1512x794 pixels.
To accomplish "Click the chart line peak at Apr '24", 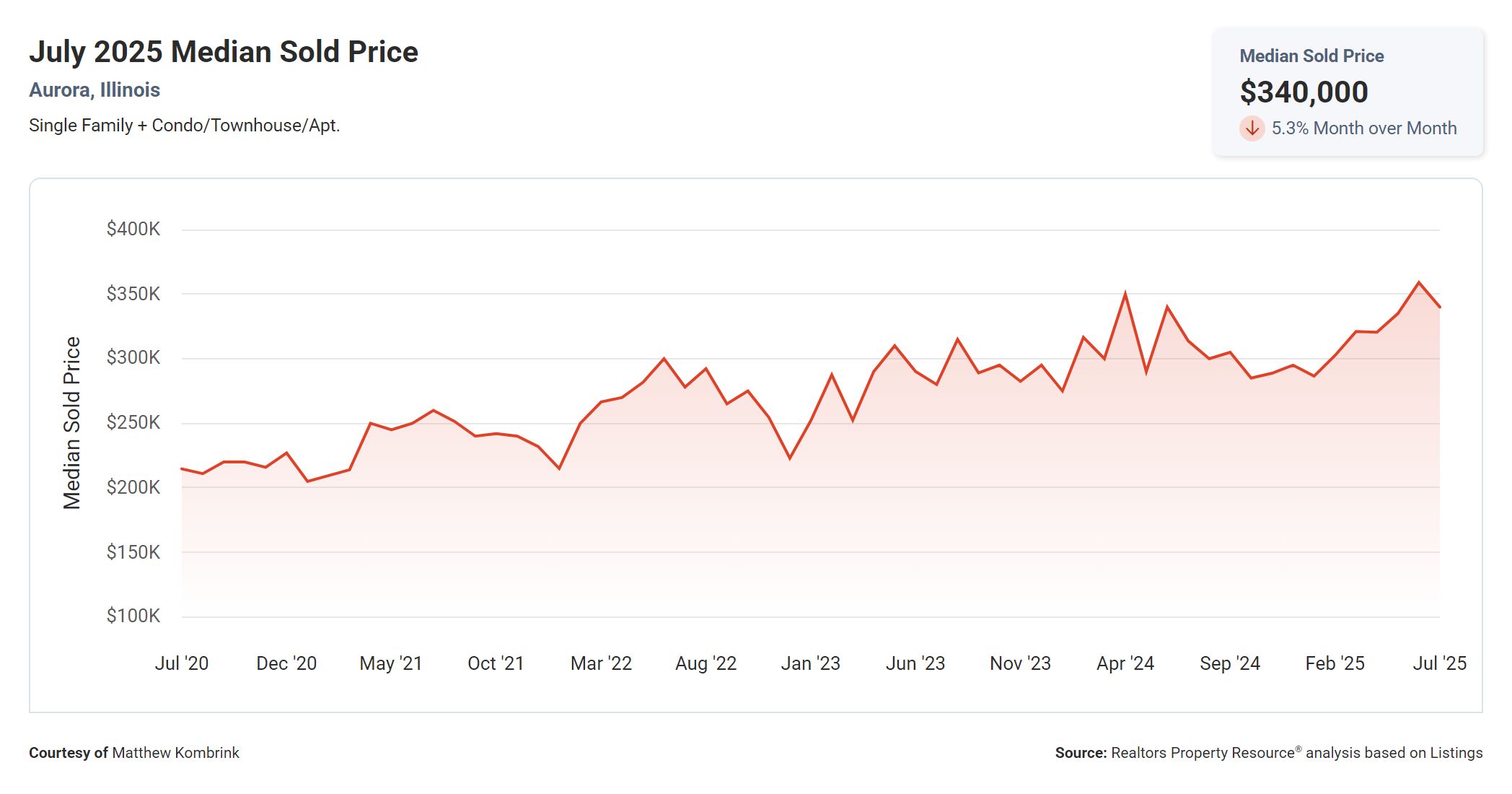I will pos(1125,294).
